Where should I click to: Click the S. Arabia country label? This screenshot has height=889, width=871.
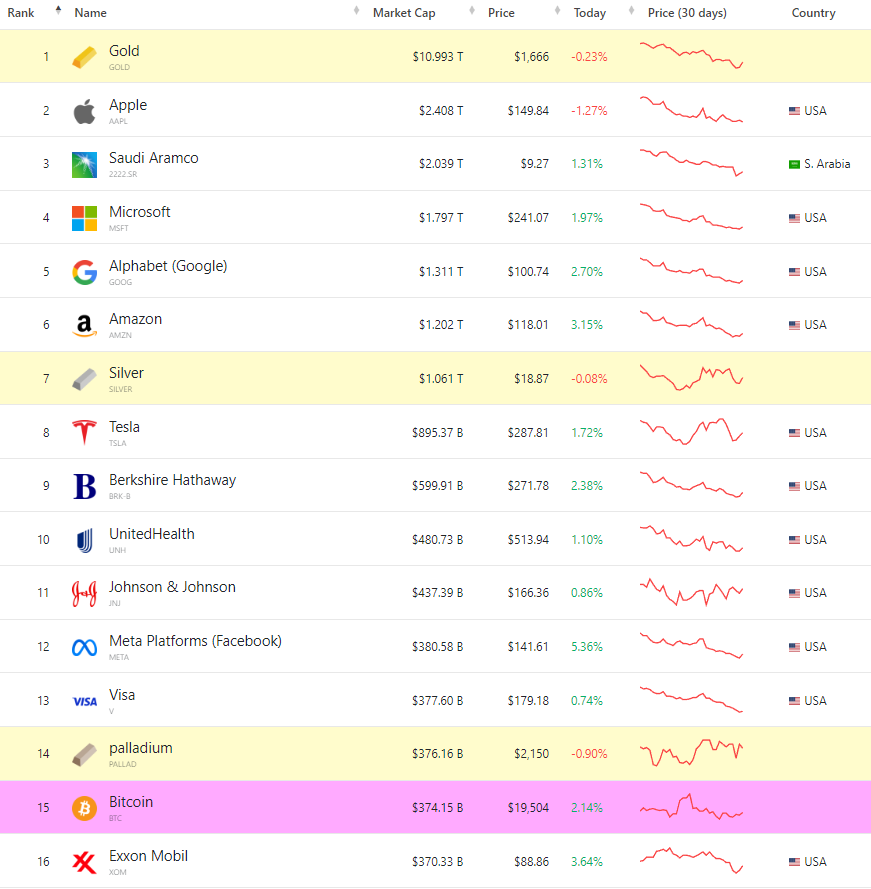(x=827, y=164)
